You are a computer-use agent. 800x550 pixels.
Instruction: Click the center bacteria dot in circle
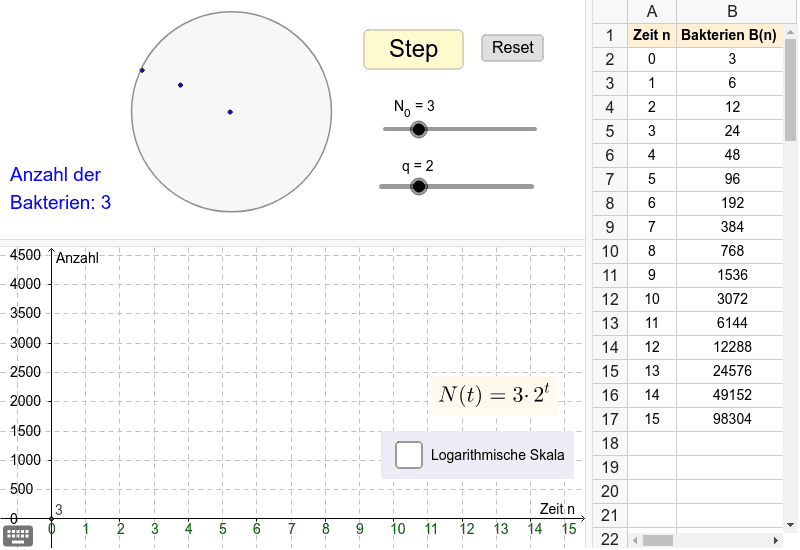pyautogui.click(x=230, y=112)
